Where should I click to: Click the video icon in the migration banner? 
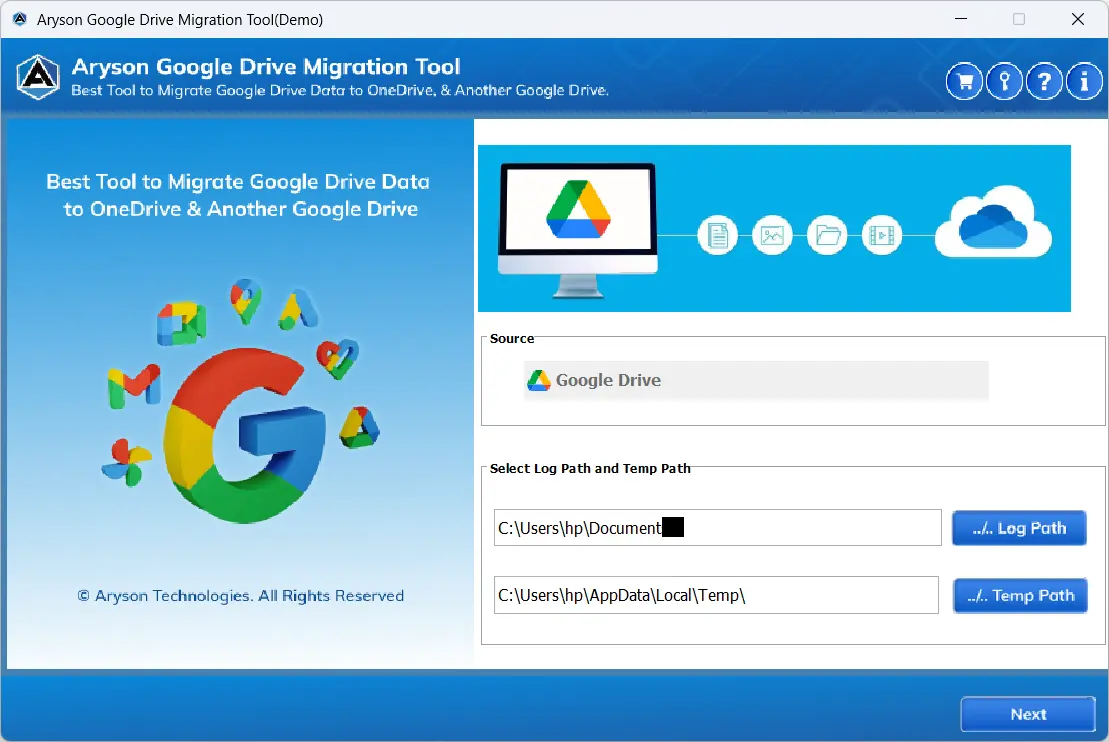click(882, 234)
